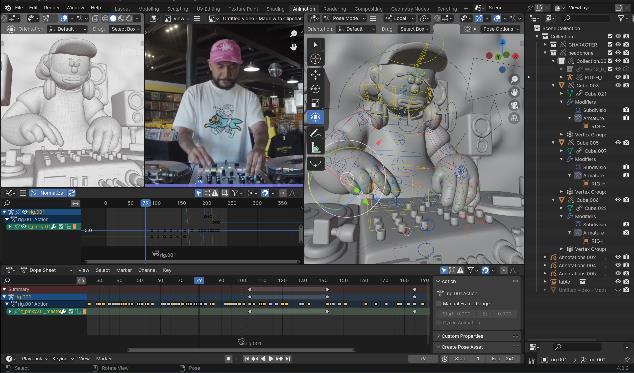Viewport: 634px width, 373px height.
Task: Open the Pose Options dropdown in the right viewport
Action: (500, 29)
